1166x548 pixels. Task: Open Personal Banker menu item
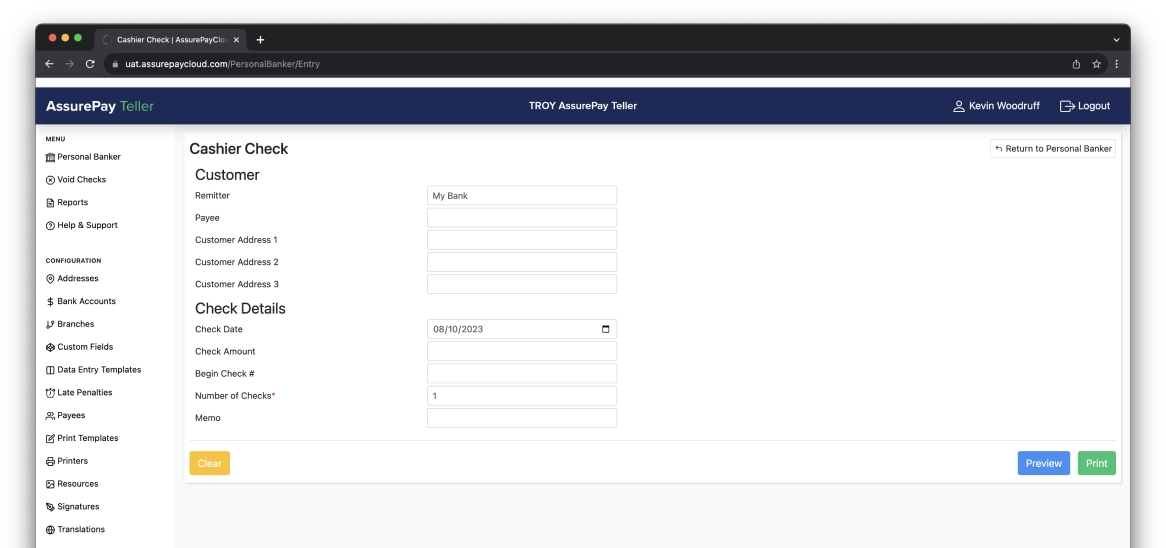click(x=83, y=157)
